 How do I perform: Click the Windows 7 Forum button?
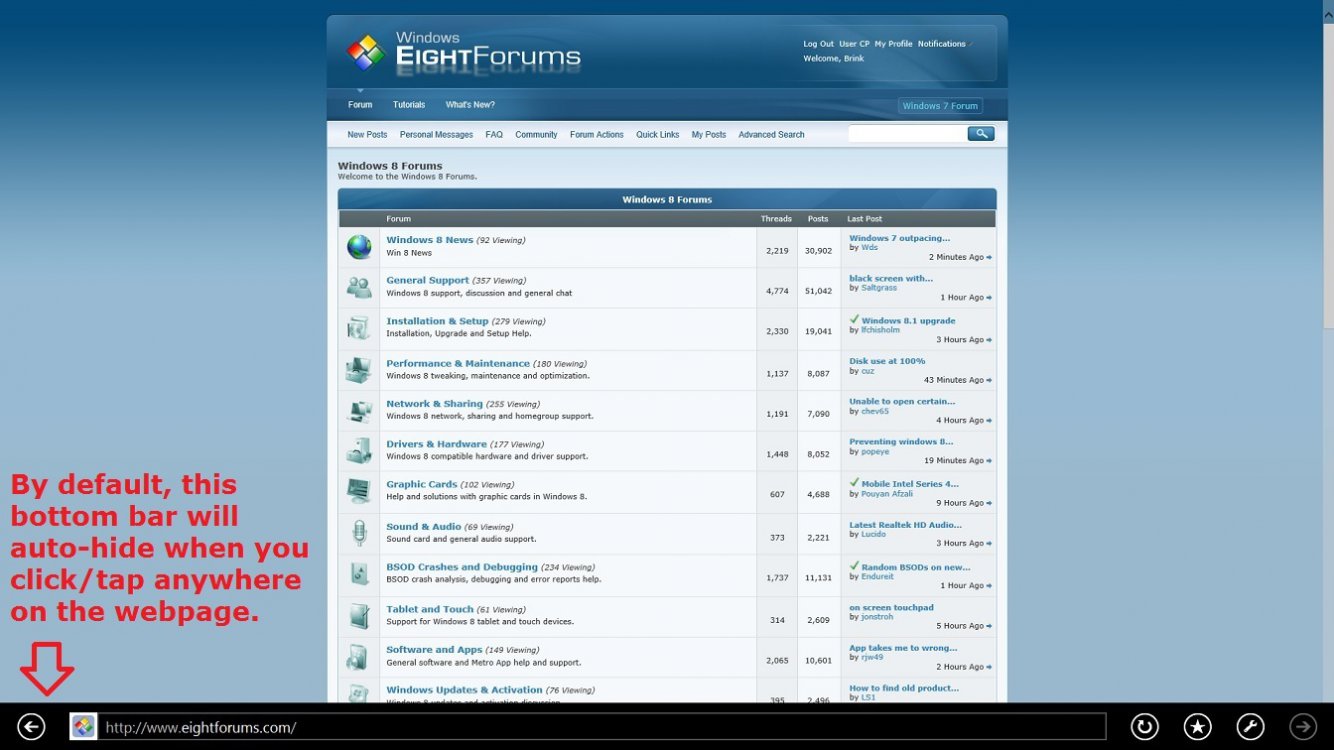940,106
